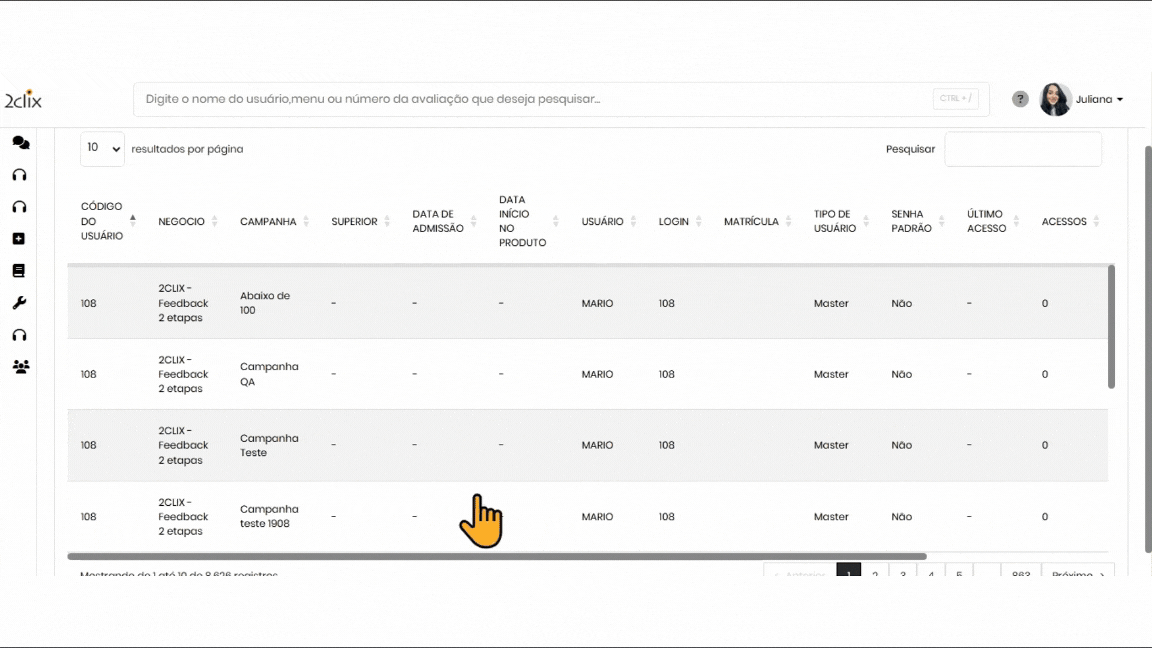Click the help question mark icon

click(x=1020, y=99)
